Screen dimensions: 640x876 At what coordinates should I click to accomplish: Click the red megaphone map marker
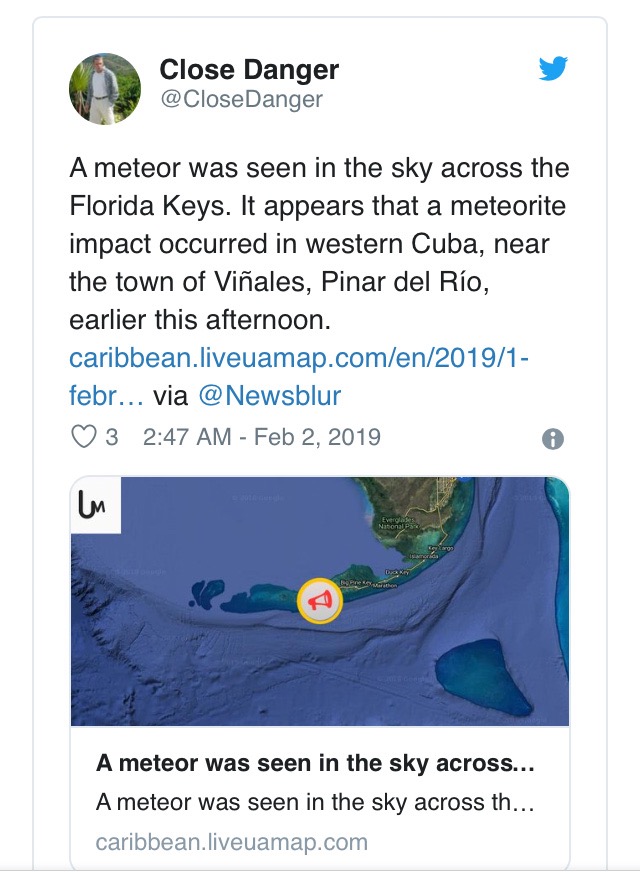pos(320,601)
